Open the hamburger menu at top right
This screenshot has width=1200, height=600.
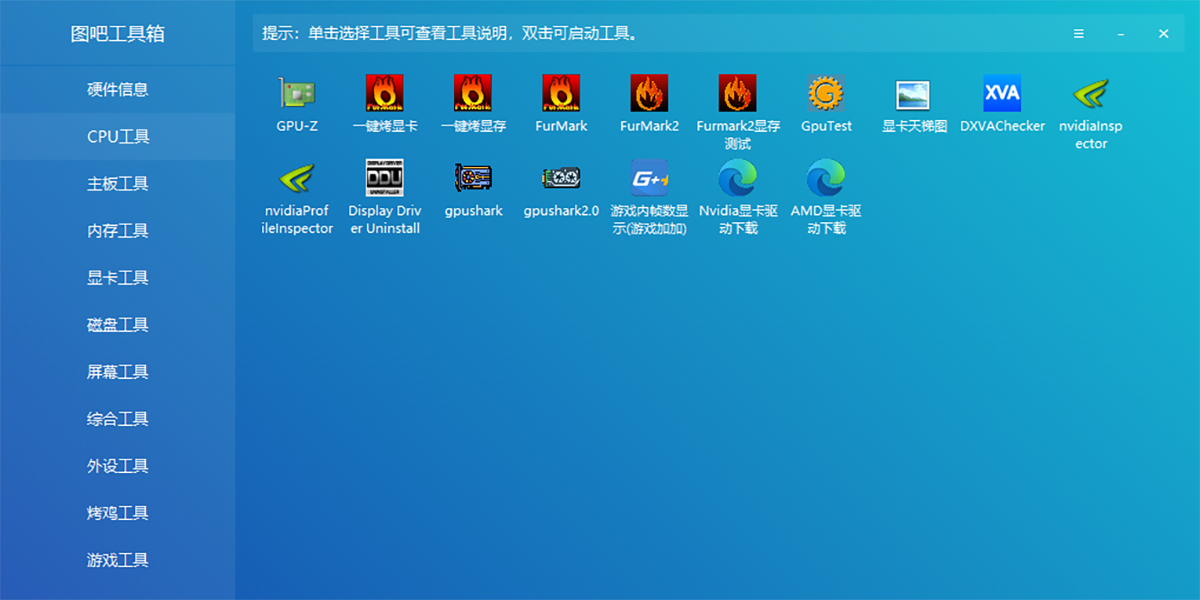click(x=1078, y=33)
